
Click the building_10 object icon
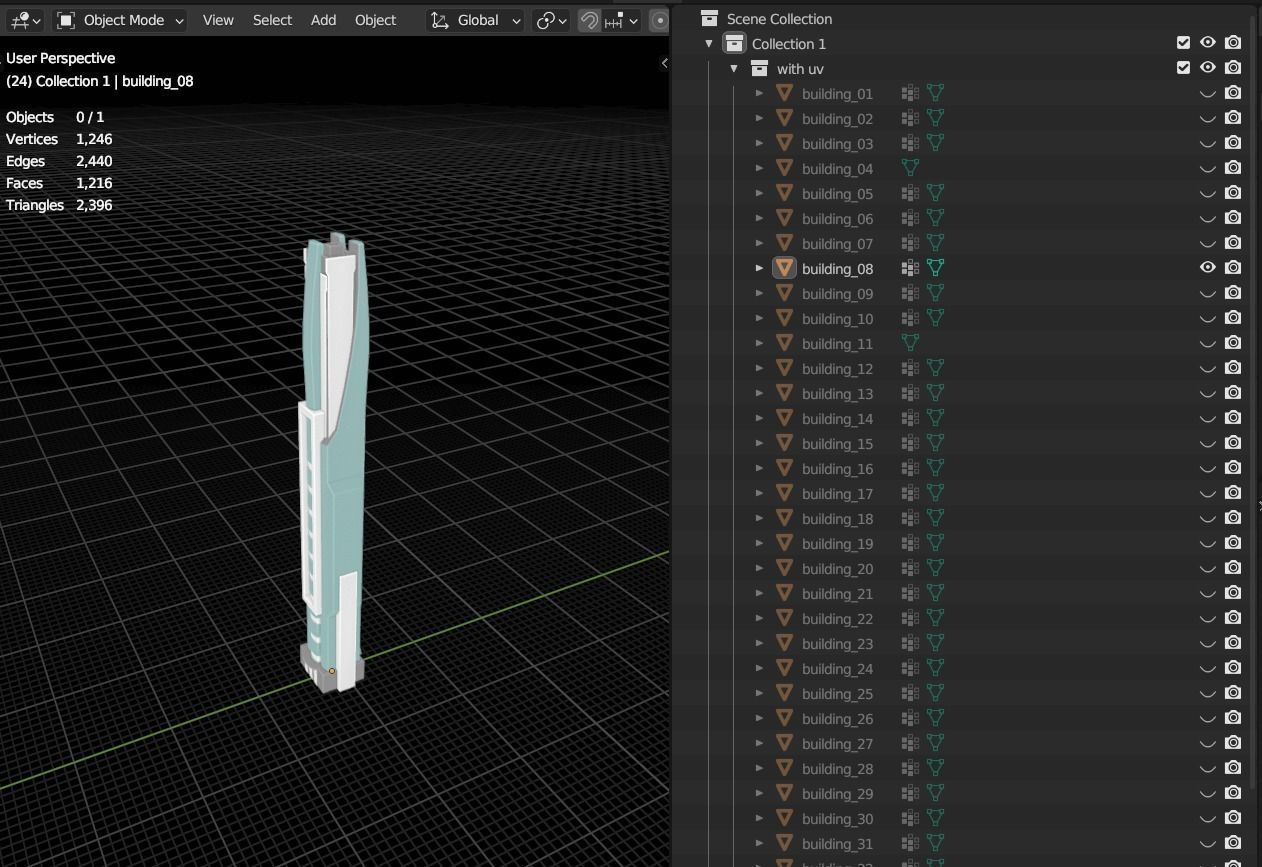tap(784, 318)
